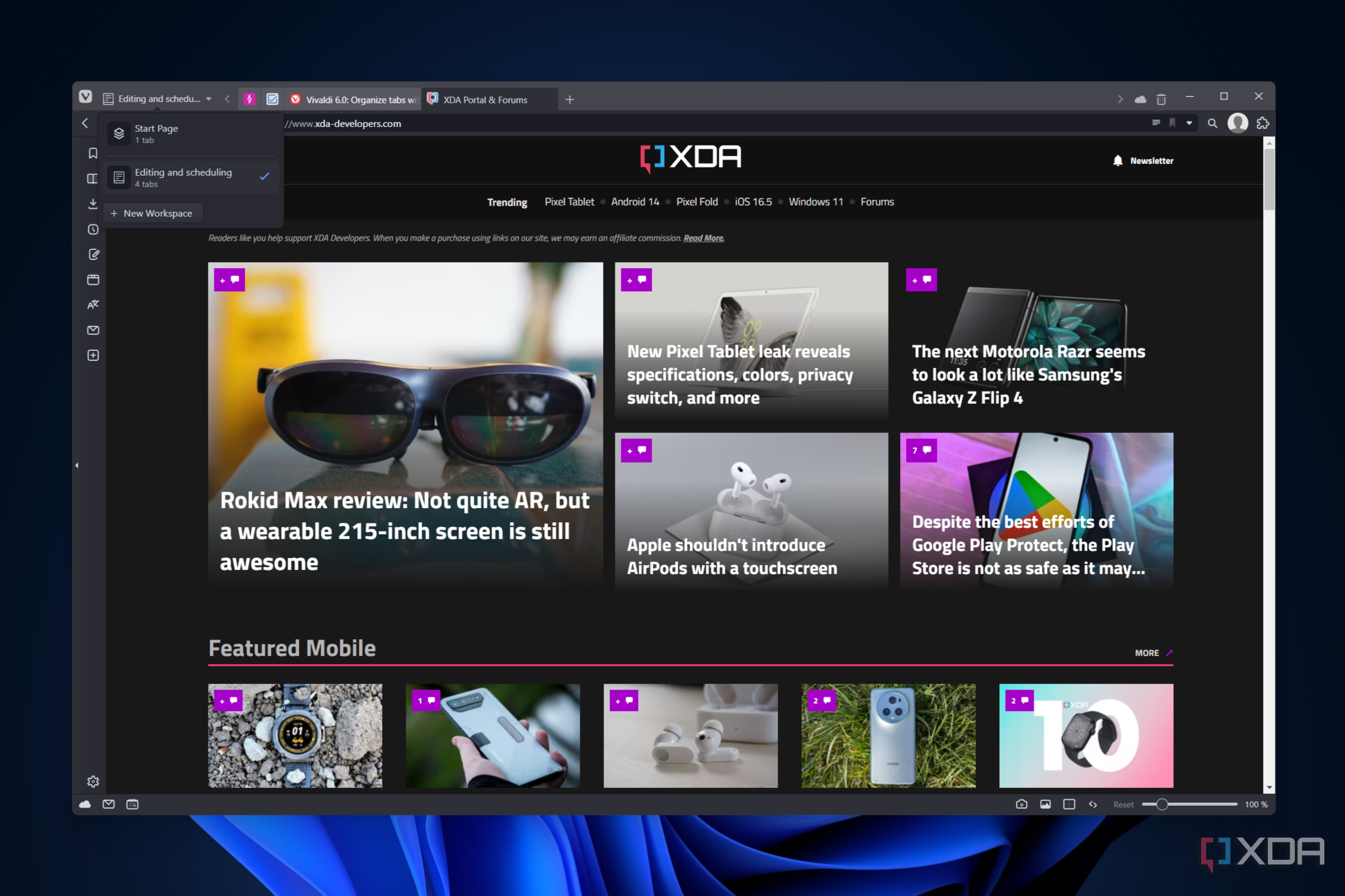
Task: Open mail from the status bar icon
Action: pyautogui.click(x=109, y=804)
